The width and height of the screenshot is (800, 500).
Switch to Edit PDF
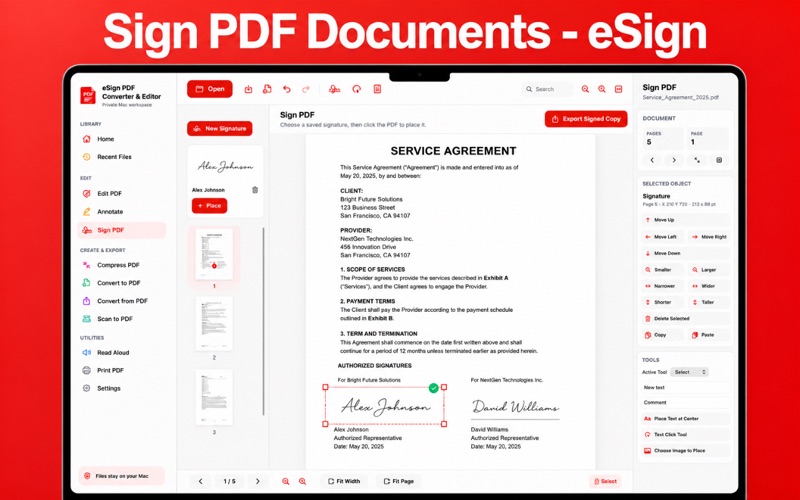(121, 193)
